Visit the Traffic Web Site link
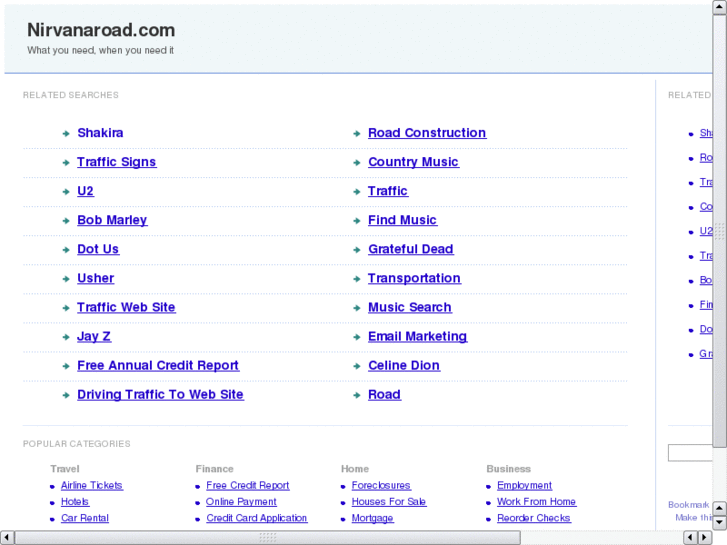Image resolution: width=727 pixels, height=545 pixels. point(126,308)
